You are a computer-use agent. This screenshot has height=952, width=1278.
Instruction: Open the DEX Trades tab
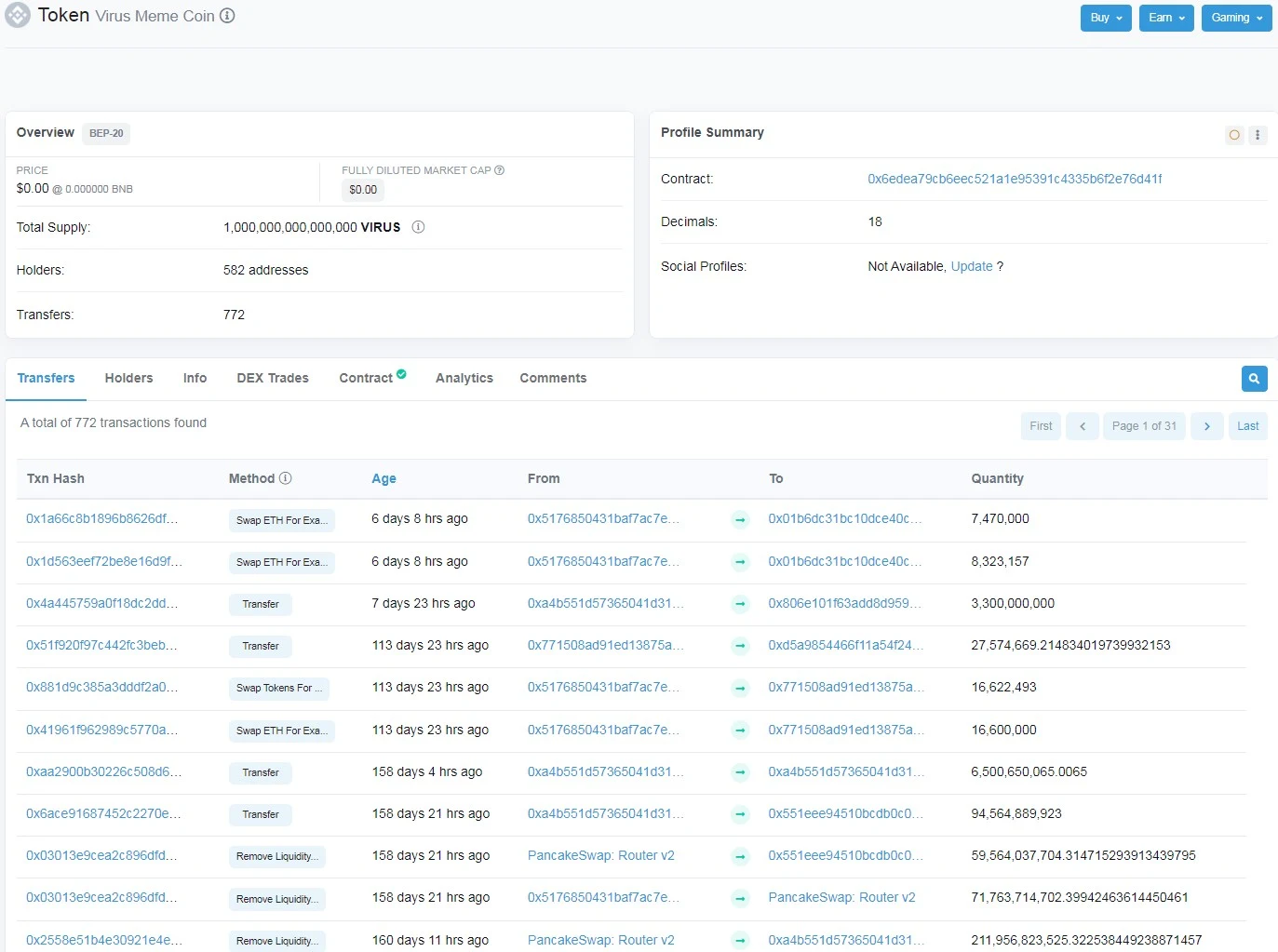pos(273,378)
